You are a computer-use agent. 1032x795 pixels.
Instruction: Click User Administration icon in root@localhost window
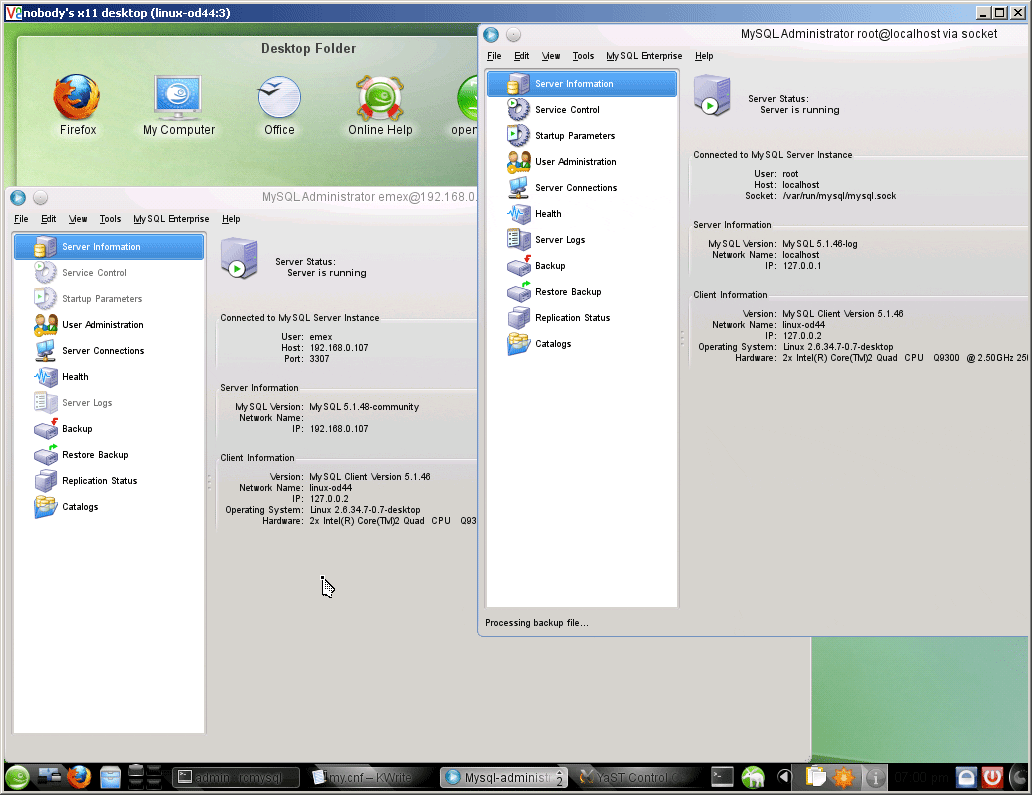pyautogui.click(x=518, y=161)
